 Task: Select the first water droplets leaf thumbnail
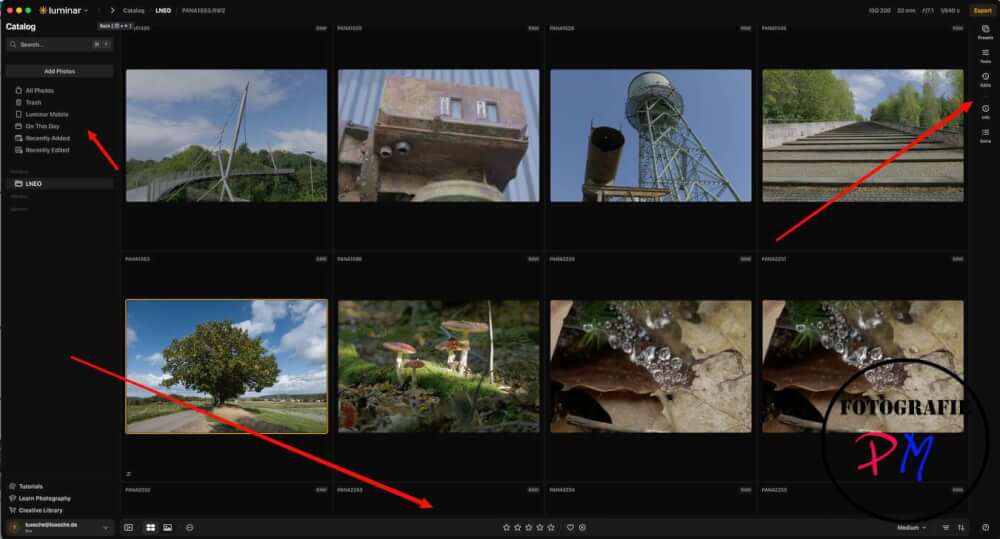pyautogui.click(x=651, y=367)
